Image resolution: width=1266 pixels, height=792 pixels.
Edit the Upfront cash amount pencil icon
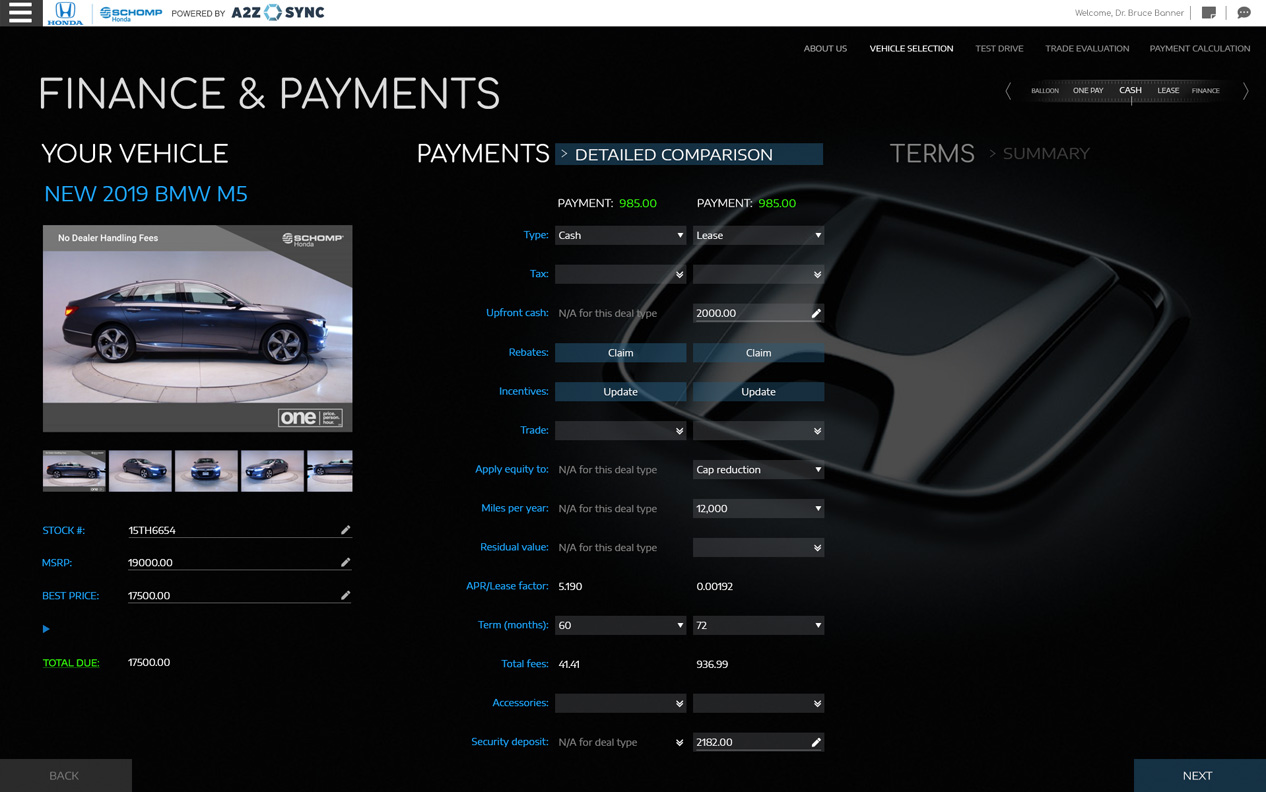pyautogui.click(x=816, y=314)
